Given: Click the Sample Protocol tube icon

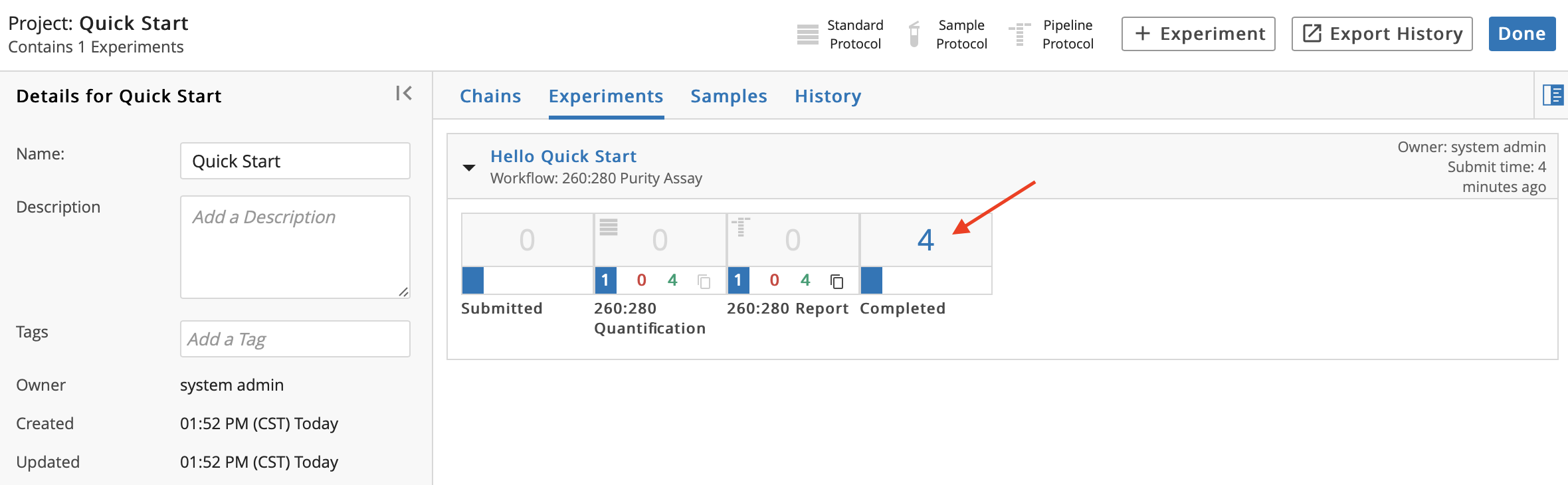Looking at the screenshot, I should (914, 34).
